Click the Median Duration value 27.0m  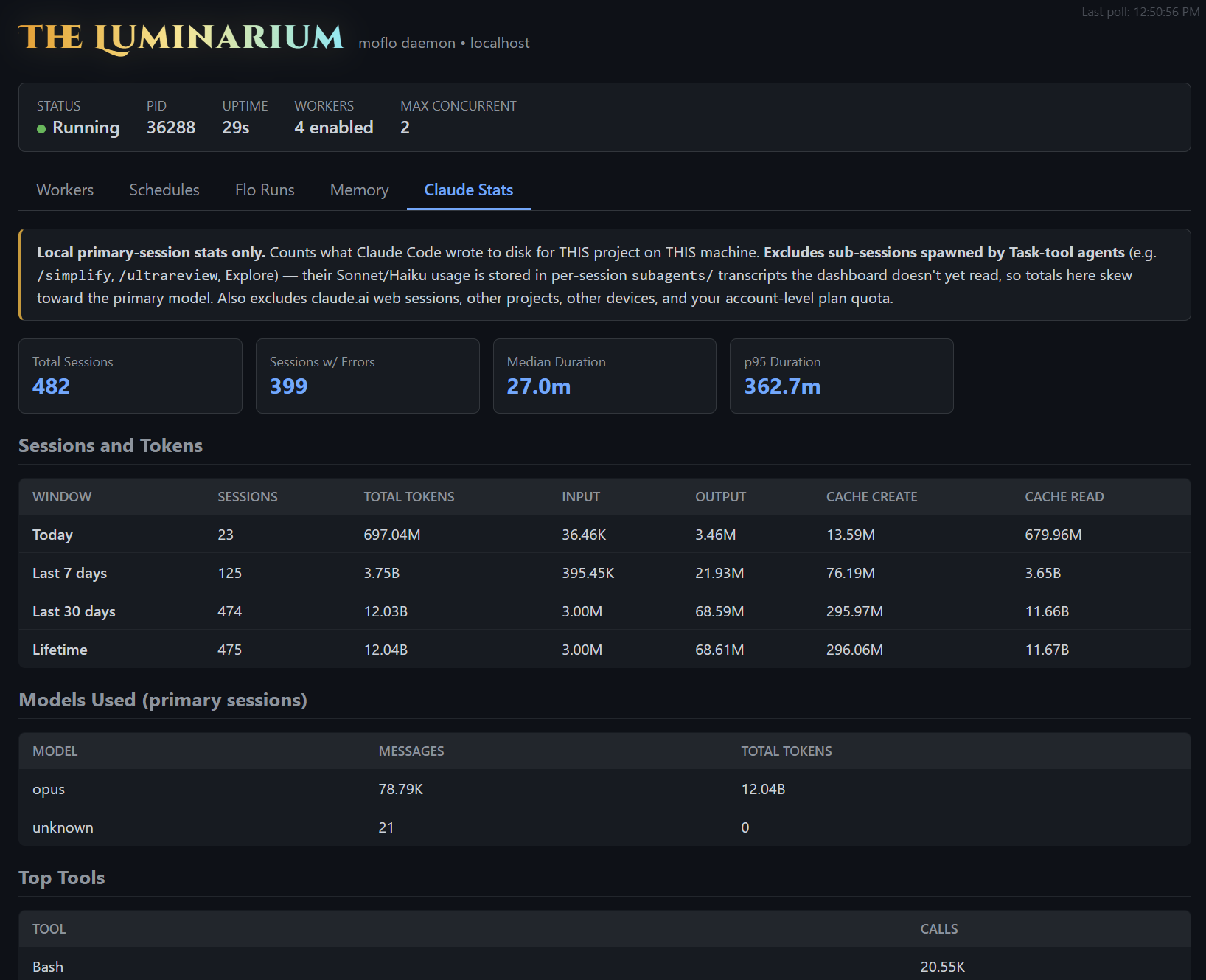tap(539, 386)
